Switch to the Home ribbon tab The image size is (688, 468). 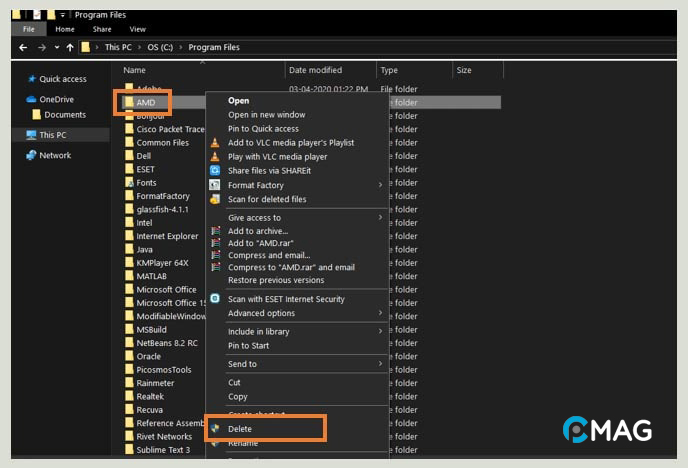[65, 29]
